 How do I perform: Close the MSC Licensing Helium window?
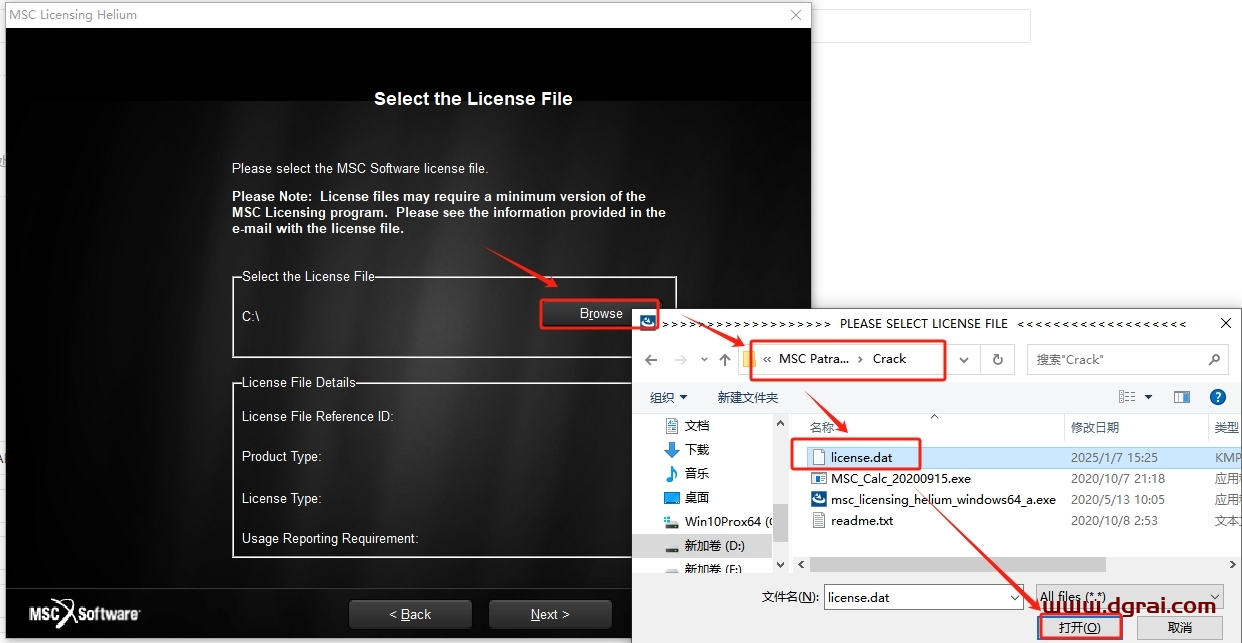click(x=796, y=15)
